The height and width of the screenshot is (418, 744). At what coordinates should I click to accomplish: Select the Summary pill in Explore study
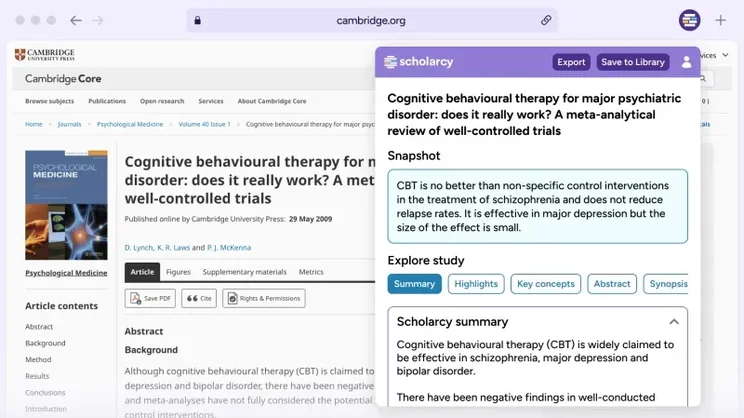(x=414, y=284)
